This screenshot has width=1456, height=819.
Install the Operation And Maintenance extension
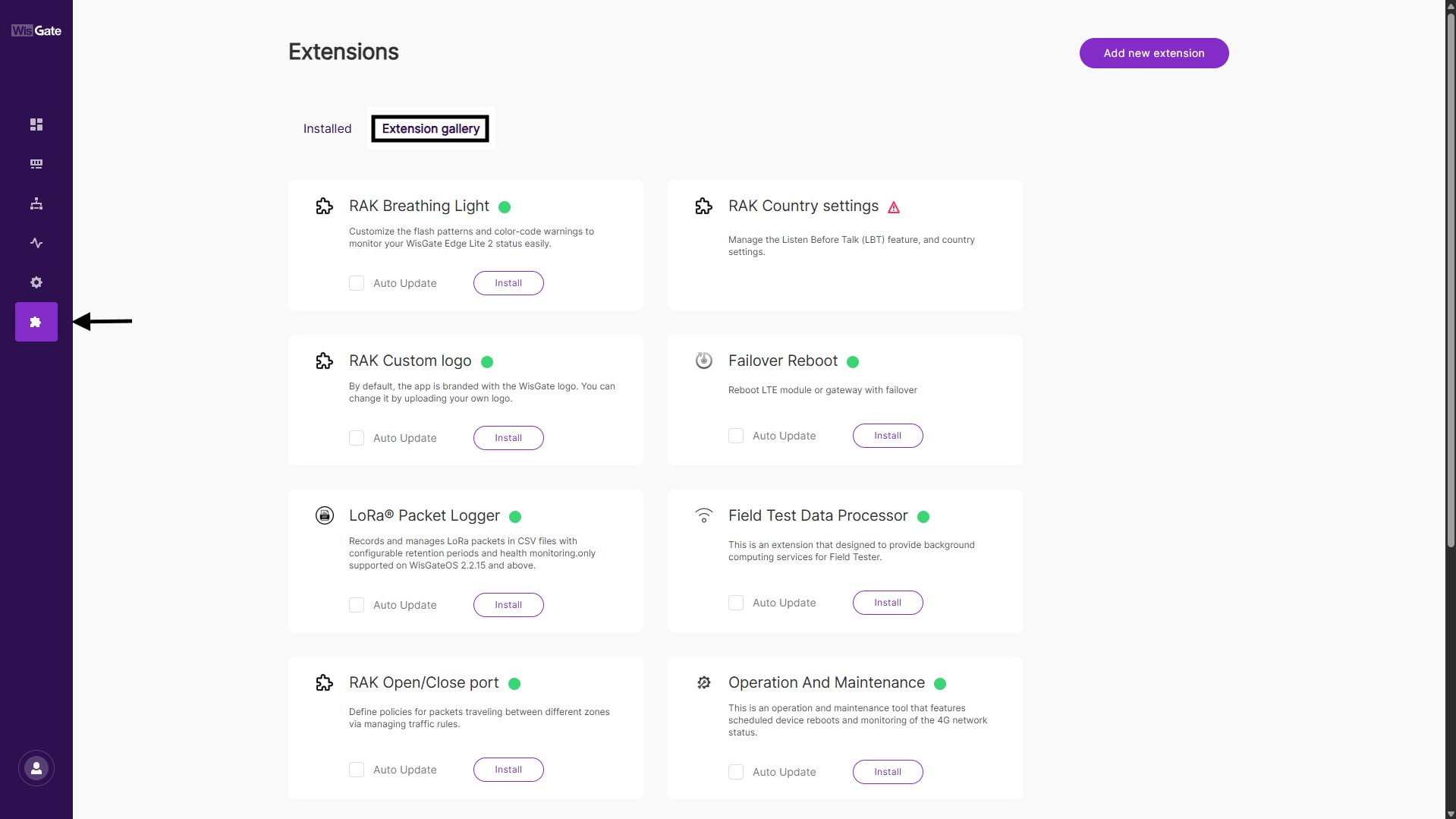coord(888,772)
